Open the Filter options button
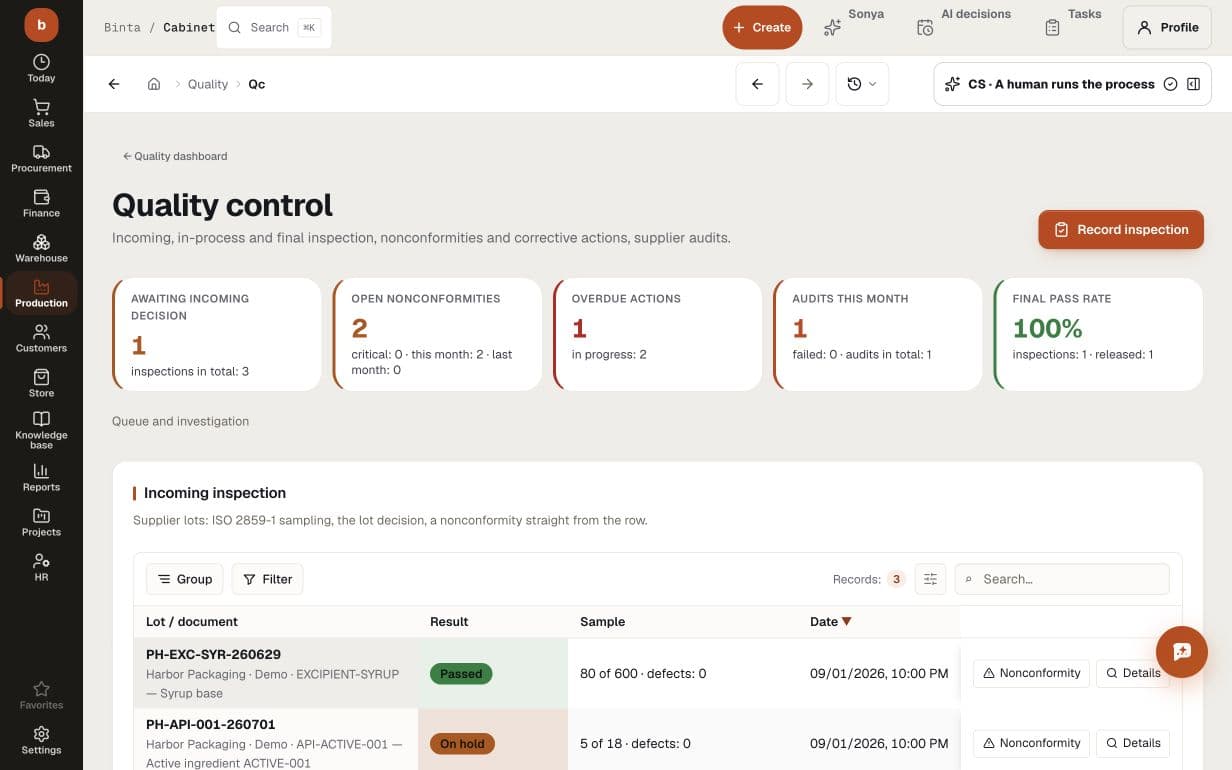The width and height of the screenshot is (1232, 770). point(268,579)
